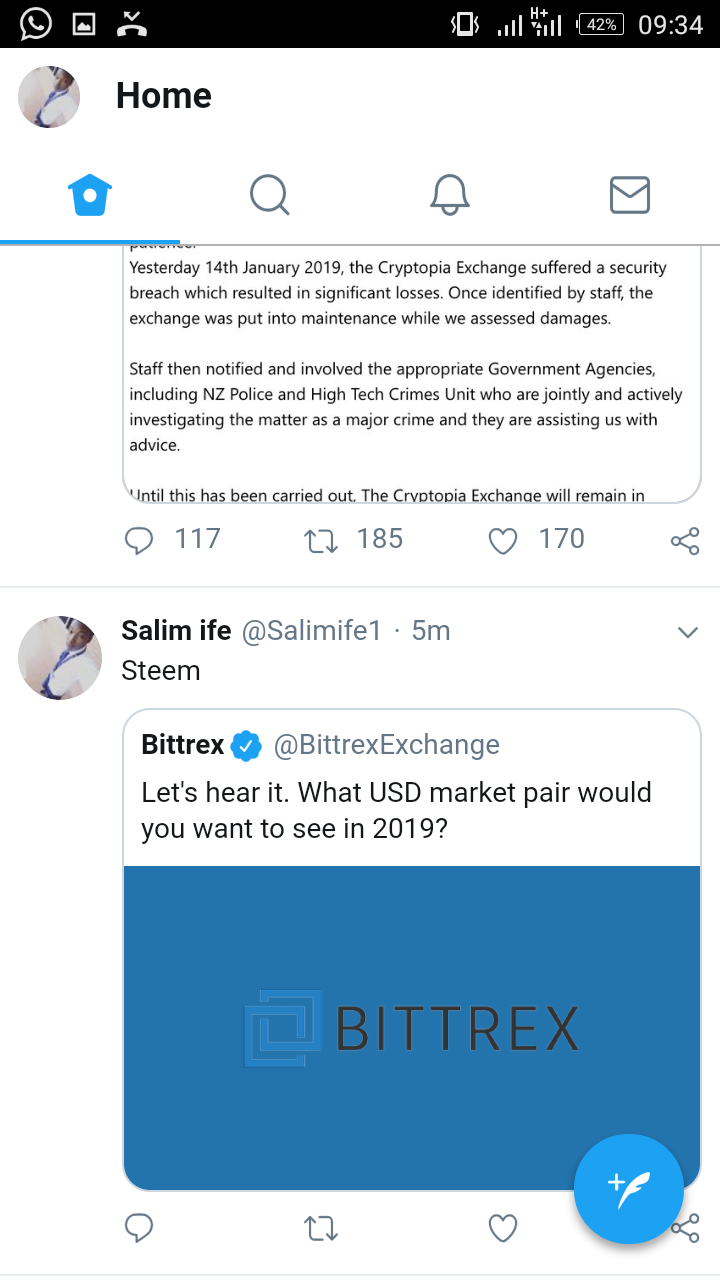The height and width of the screenshot is (1280, 720).
Task: Open the profile picture in the Home header
Action: (x=49, y=97)
